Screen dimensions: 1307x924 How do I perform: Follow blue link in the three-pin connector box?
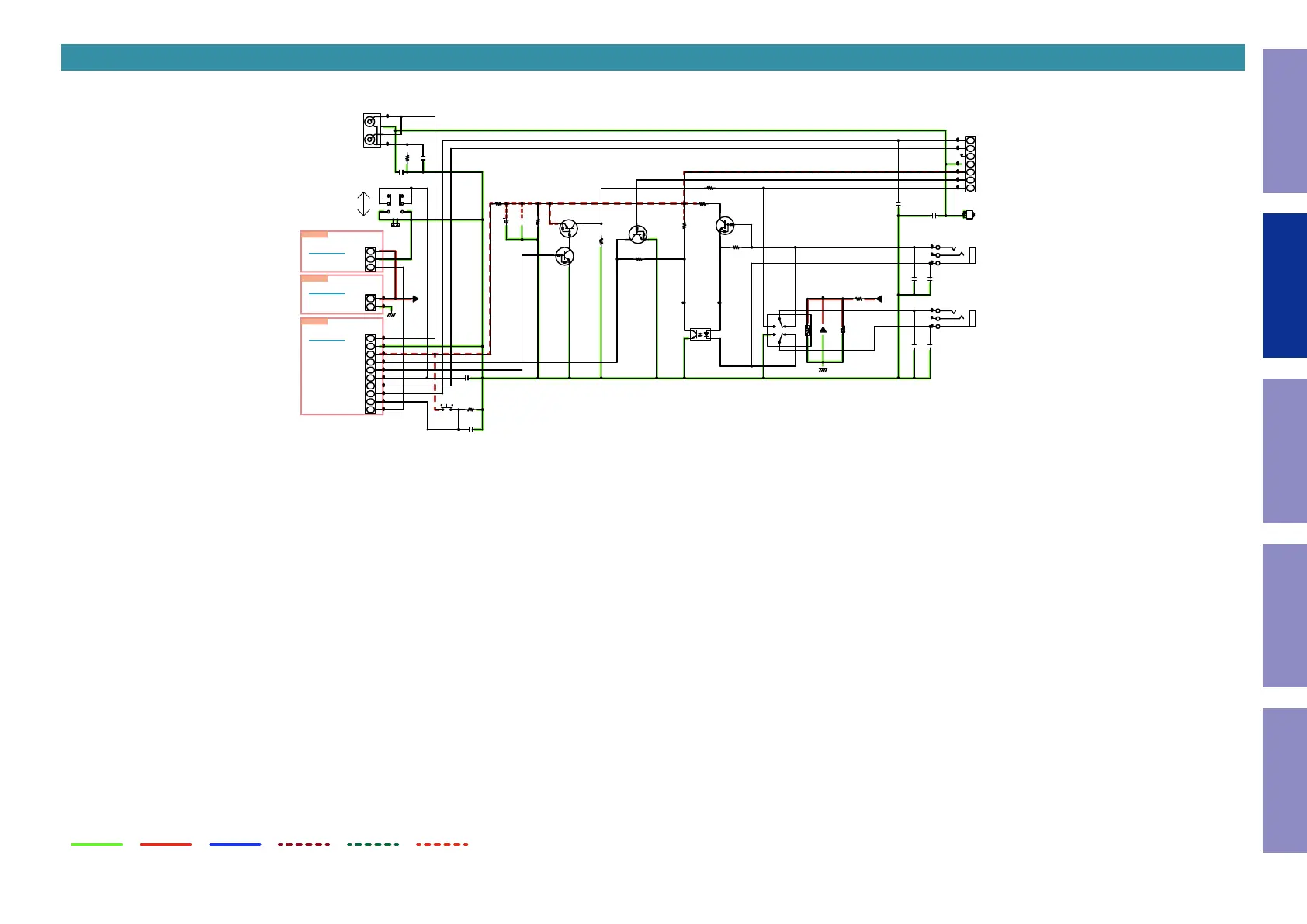pos(326,253)
